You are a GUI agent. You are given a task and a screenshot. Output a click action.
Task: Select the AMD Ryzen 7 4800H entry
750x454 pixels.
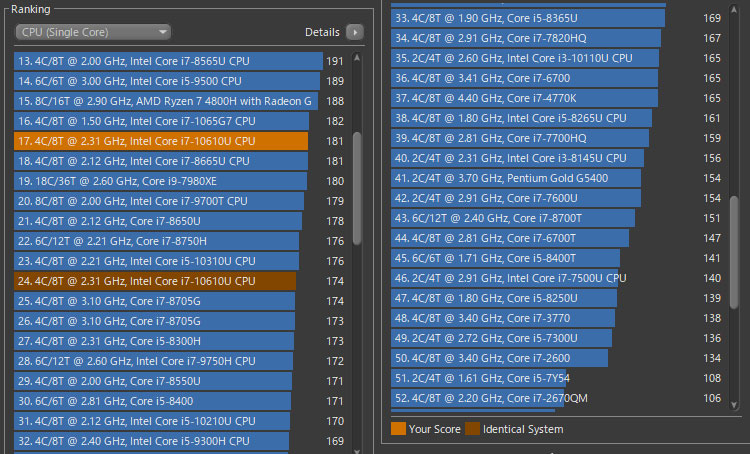[x=165, y=101]
